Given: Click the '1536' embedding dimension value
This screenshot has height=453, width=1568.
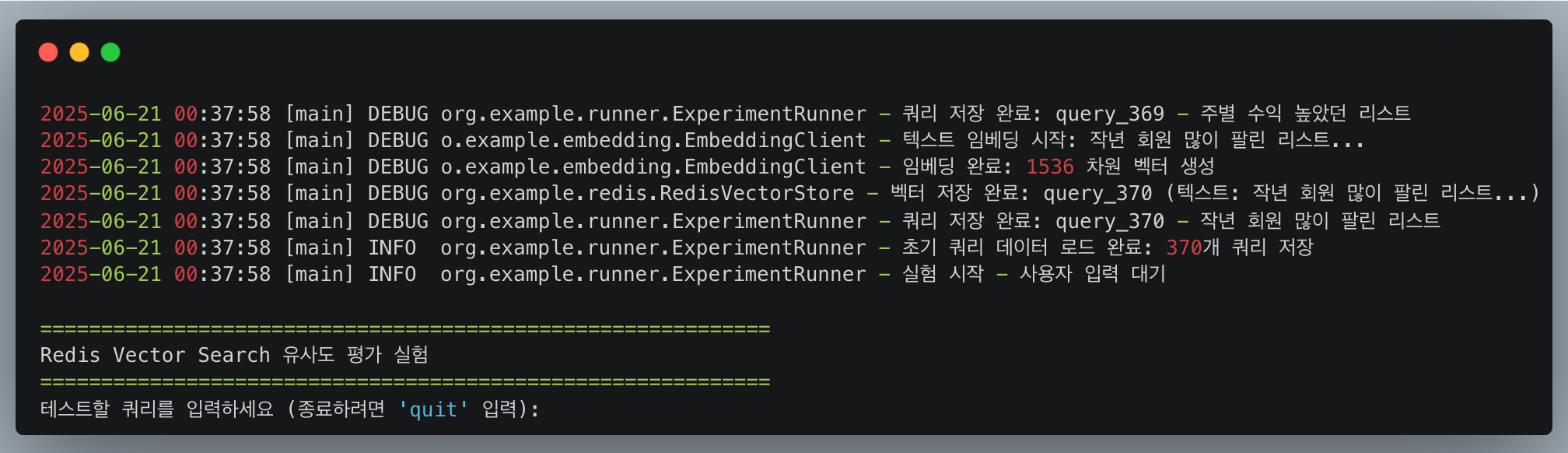Looking at the screenshot, I should point(1050,167).
